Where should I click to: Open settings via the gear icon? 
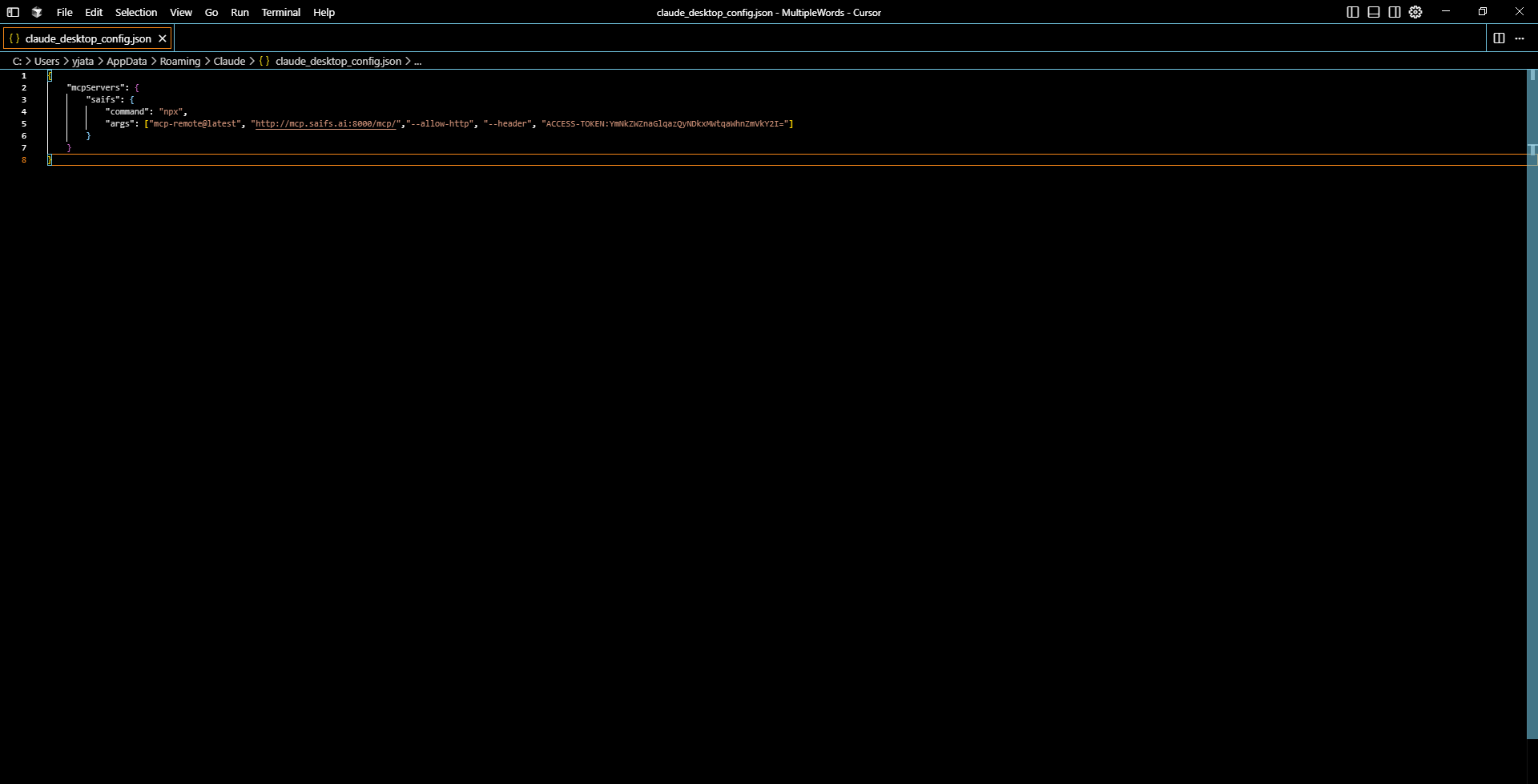coord(1415,12)
